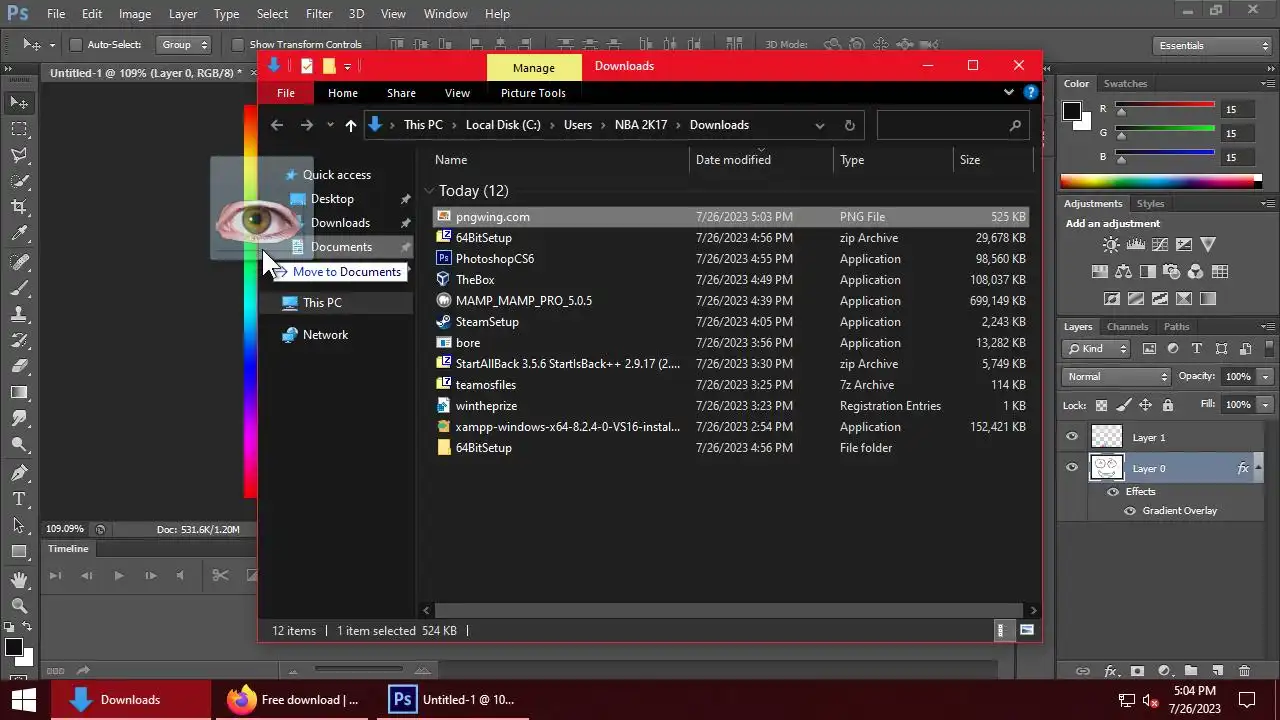Open the Auto-Select Group dropdown

[x=184, y=45]
